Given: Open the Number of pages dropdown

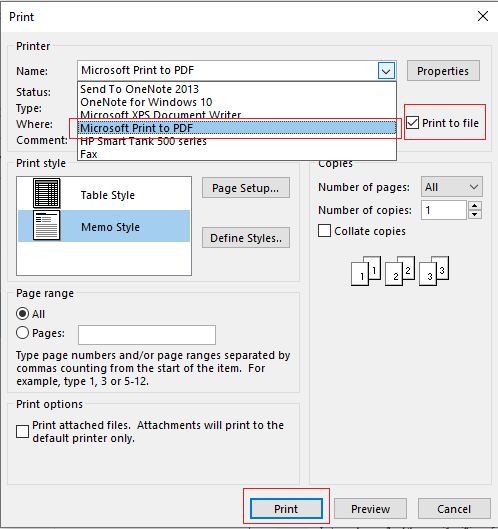Looking at the screenshot, I should [451, 187].
